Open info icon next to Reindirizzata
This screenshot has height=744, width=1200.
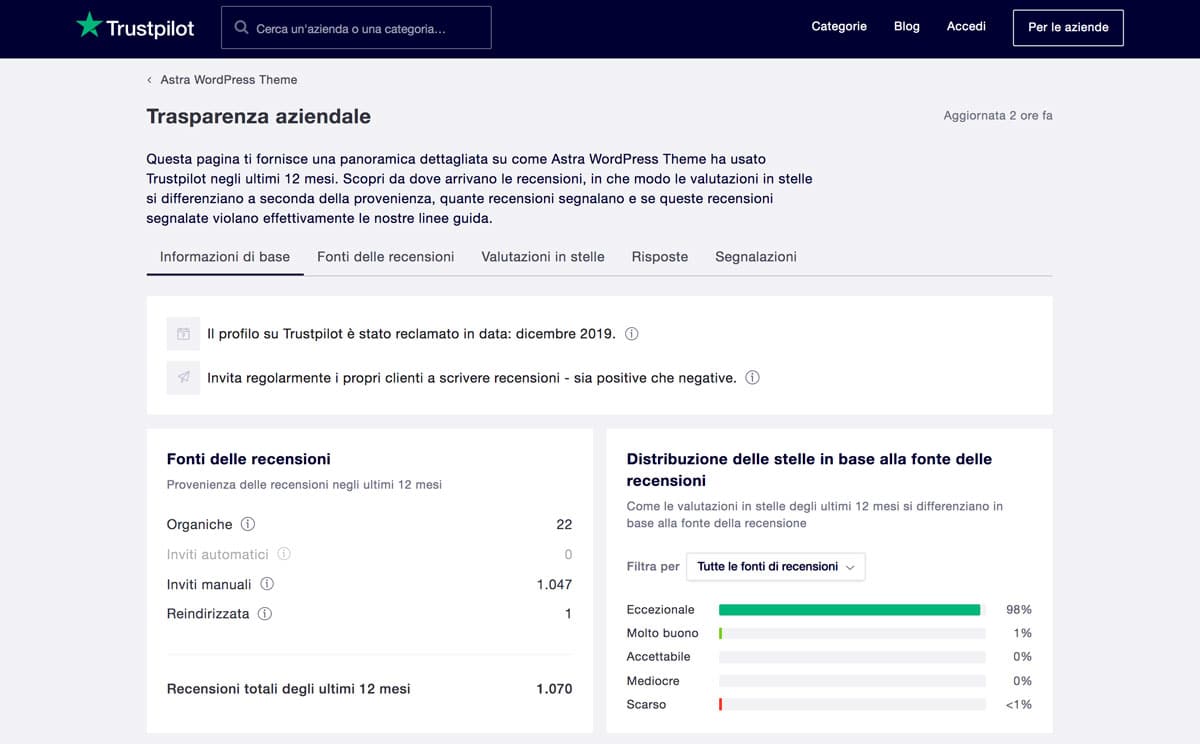[x=264, y=614]
